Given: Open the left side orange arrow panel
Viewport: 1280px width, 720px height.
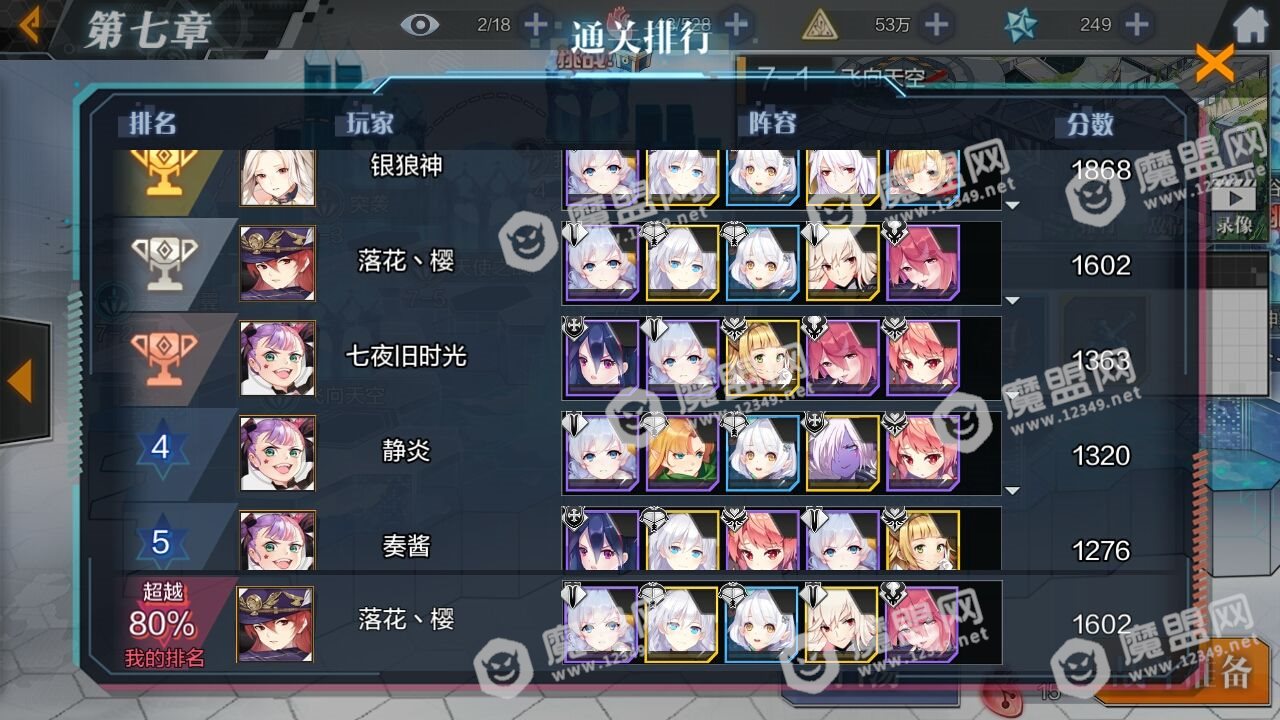Looking at the screenshot, I should coord(20,381).
